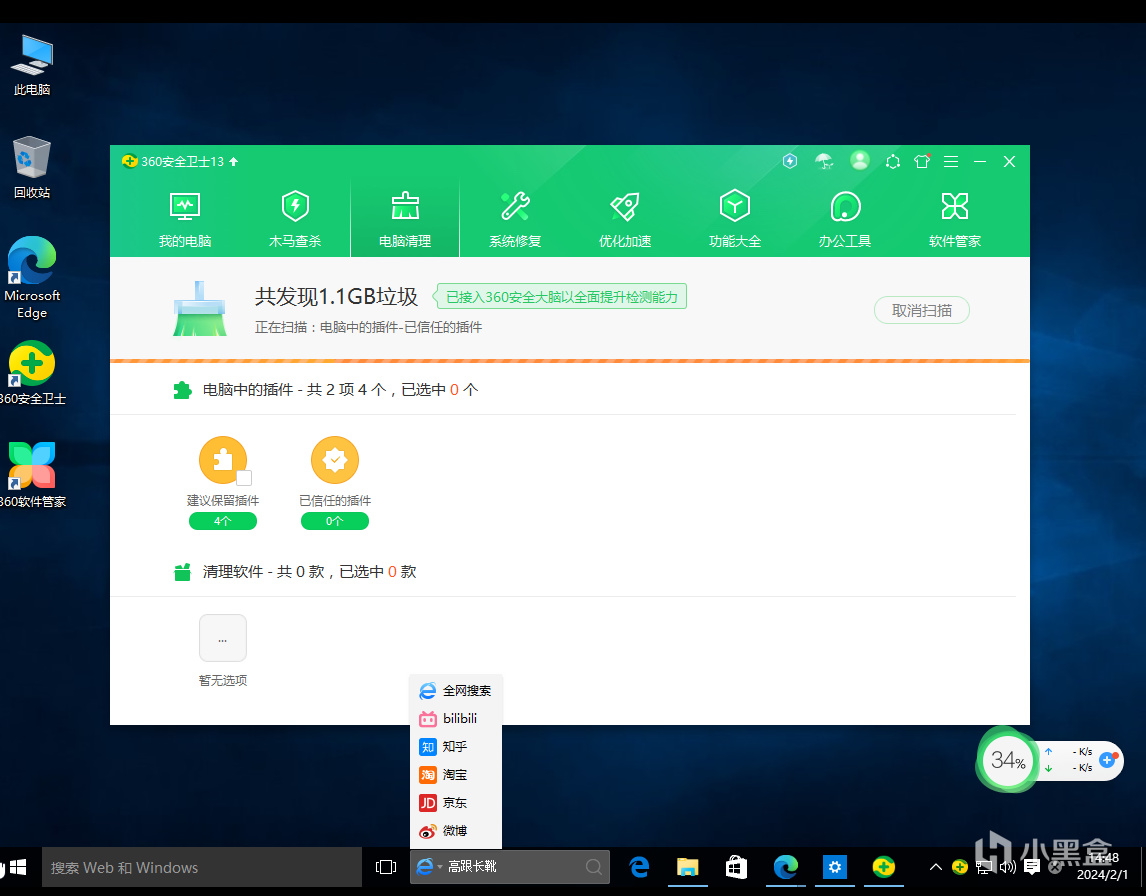Go to 优化加速 tab
This screenshot has width=1146, height=896.
coord(625,219)
